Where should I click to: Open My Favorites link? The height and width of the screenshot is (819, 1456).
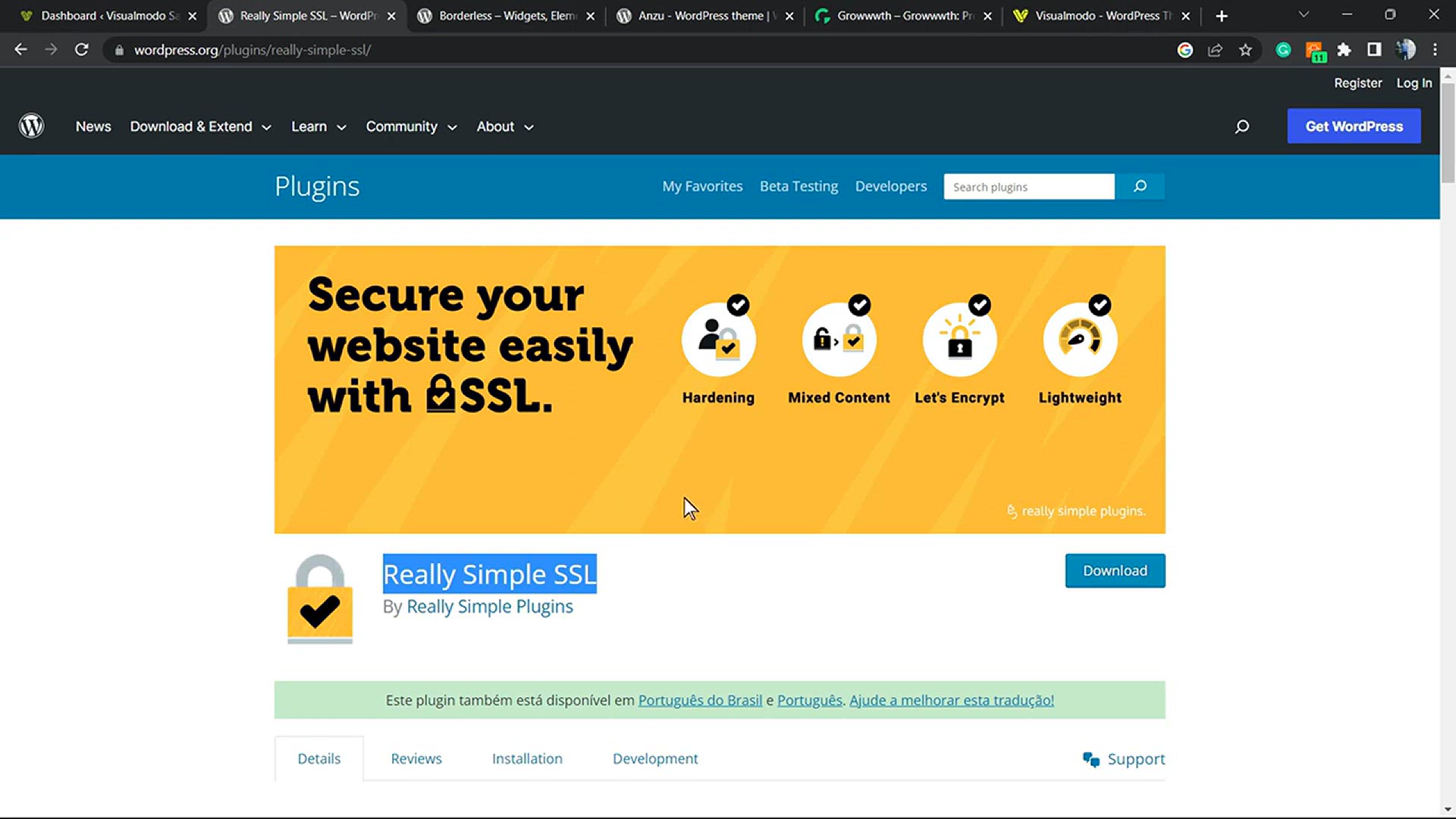point(702,187)
